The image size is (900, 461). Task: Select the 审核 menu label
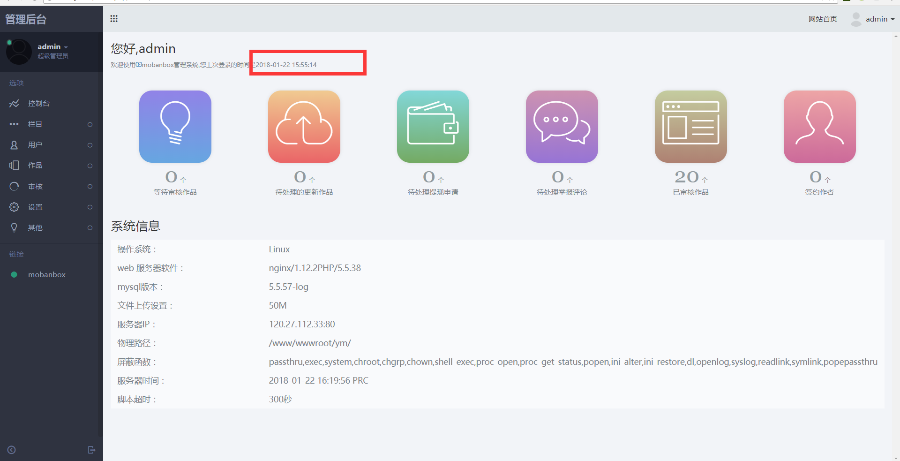[35, 186]
